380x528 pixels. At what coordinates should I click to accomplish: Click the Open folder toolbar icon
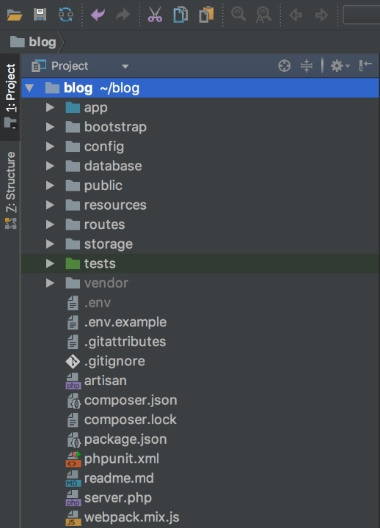click(x=14, y=15)
